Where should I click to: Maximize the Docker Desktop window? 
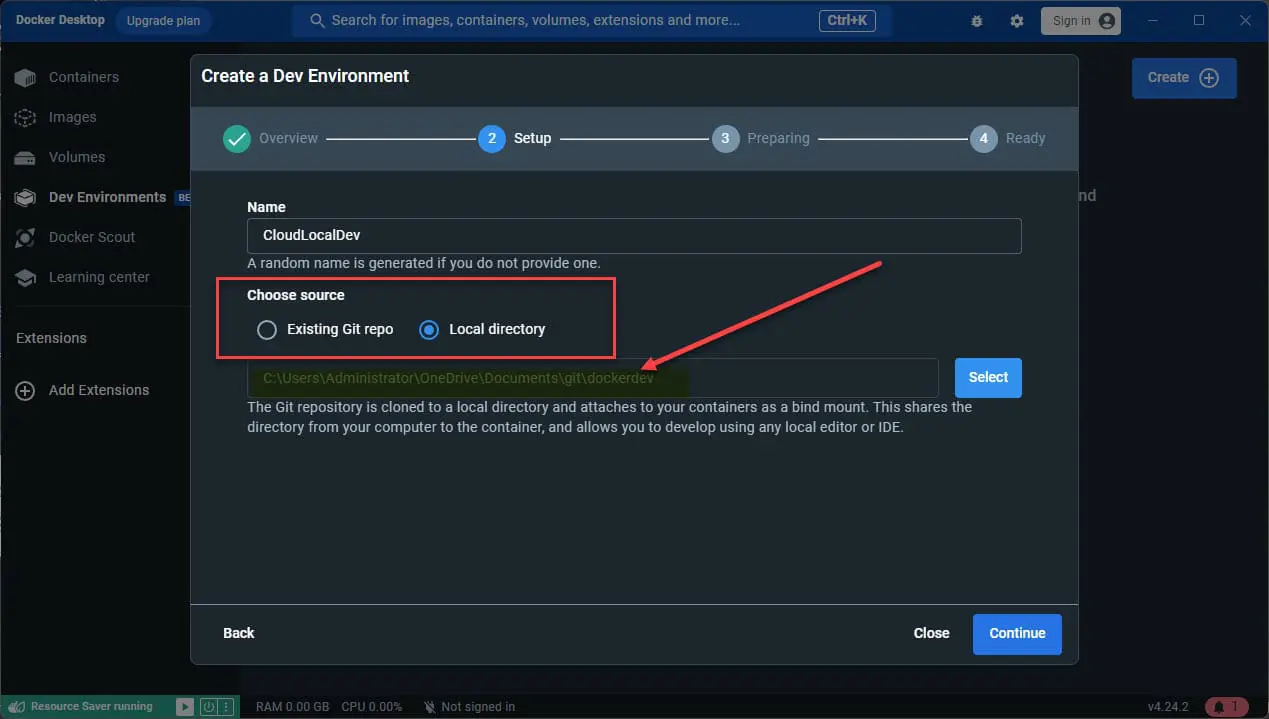click(x=1199, y=20)
